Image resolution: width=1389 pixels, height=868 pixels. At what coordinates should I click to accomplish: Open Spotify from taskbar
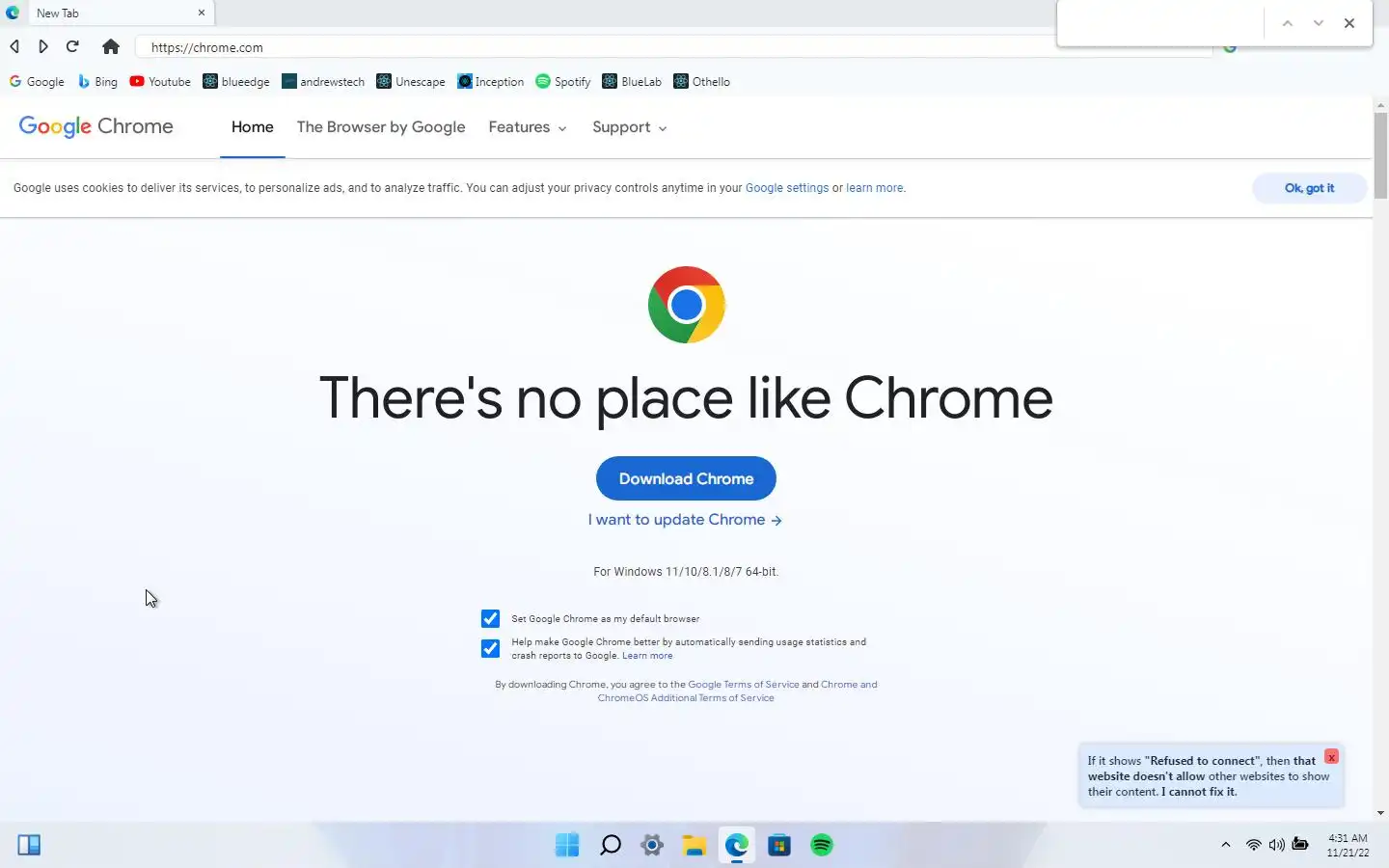click(822, 845)
